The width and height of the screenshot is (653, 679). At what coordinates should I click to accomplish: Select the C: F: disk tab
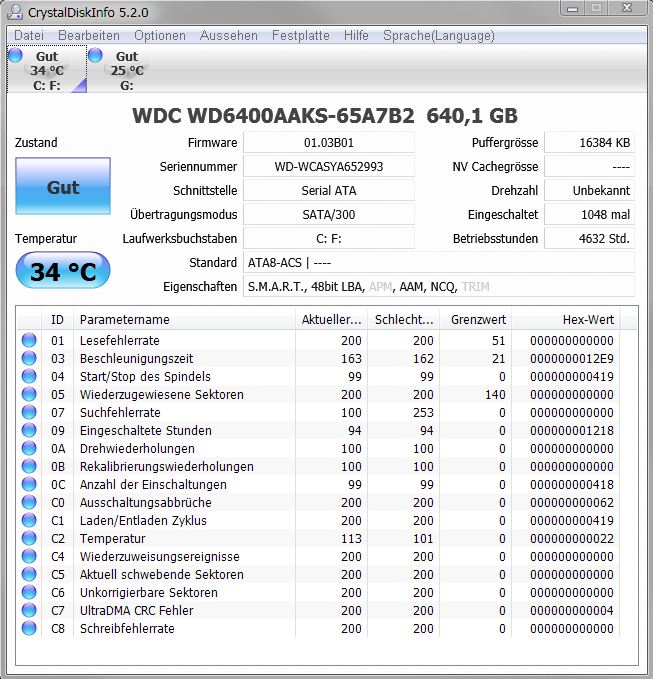(x=47, y=70)
